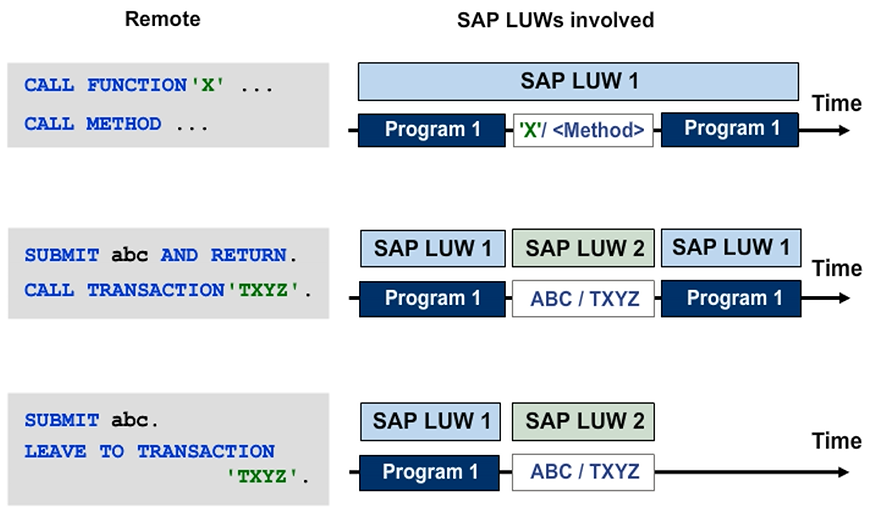Select the CALL TRANSACTION 'TXYZ' code line
This screenshot has width=875, height=514.
pyautogui.click(x=168, y=290)
